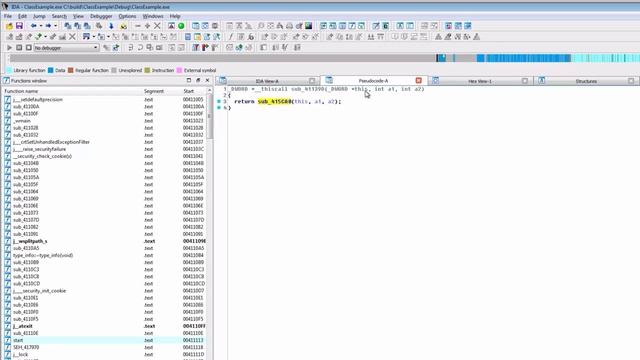Select the type_info::~type_info(void) row
Image resolution: width=640 pixels, height=360 pixels.
pos(106,256)
